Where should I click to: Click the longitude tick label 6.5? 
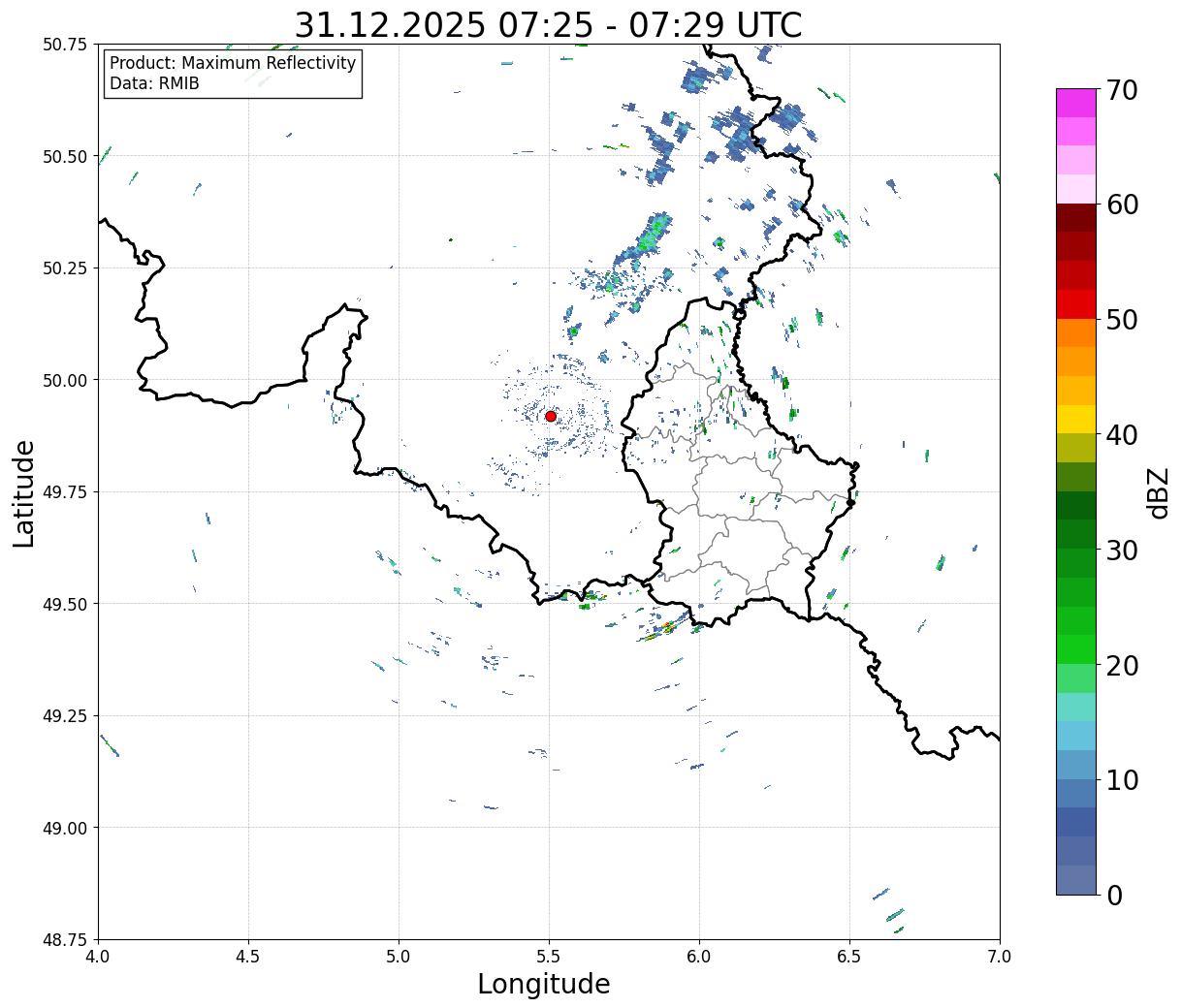pos(849,957)
